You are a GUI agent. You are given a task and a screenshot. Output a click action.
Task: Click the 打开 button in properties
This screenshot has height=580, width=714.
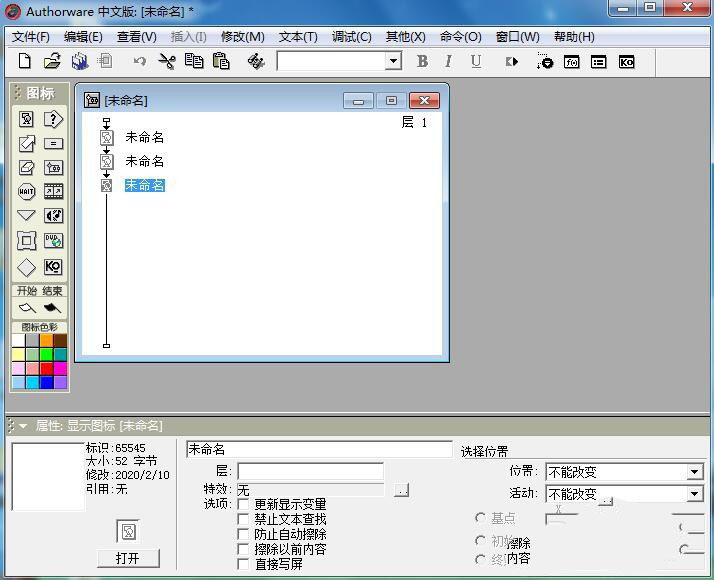tap(128, 558)
